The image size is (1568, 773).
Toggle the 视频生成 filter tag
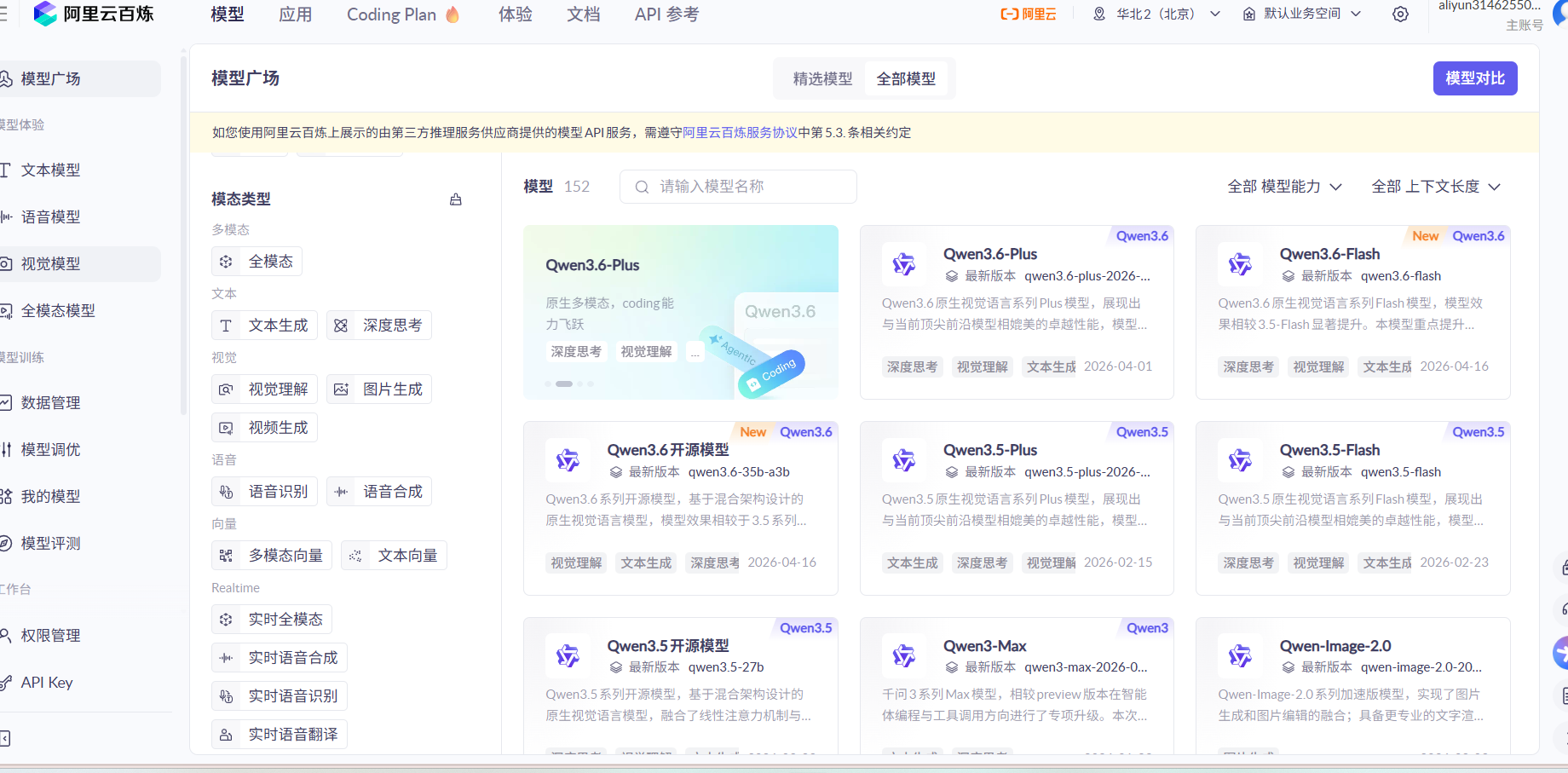pos(264,428)
